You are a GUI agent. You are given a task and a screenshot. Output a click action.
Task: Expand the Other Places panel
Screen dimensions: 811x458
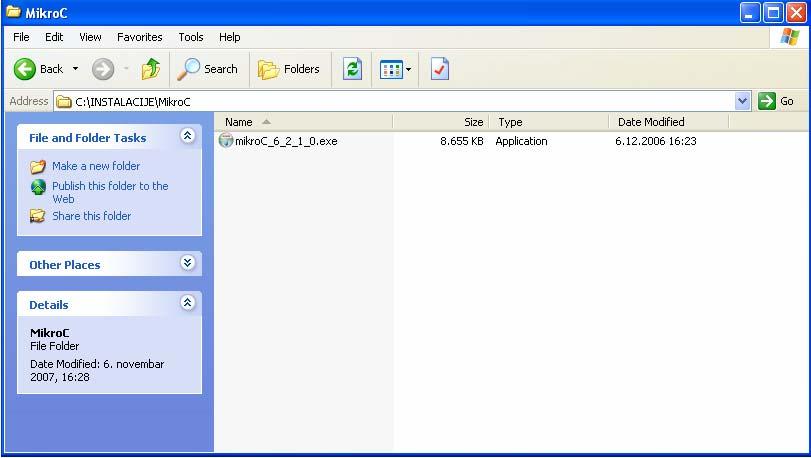[x=188, y=263]
